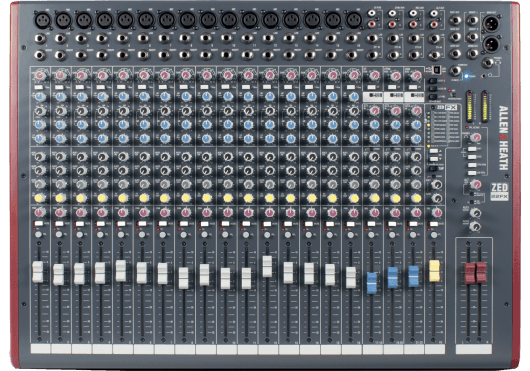Toggle the channel 2 round grey PFL button
The image size is (530, 371).
(x=59, y=234)
